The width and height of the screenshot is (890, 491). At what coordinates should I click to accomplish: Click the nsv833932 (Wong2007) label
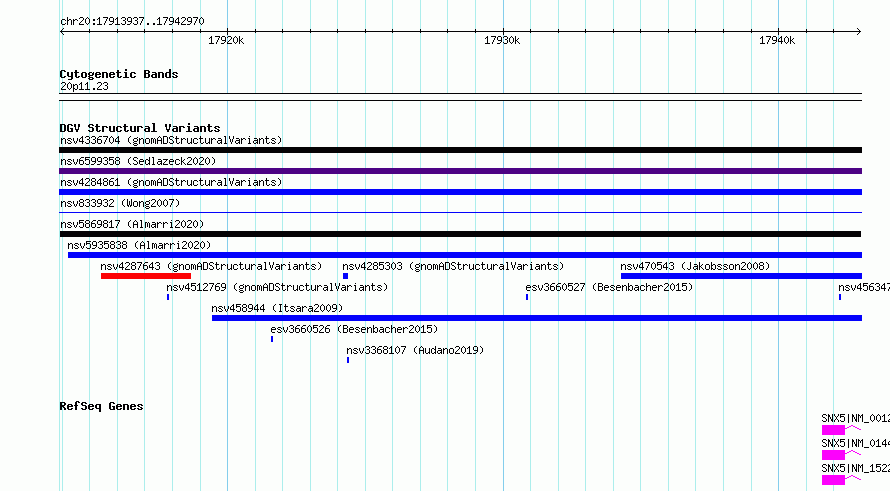tap(120, 203)
